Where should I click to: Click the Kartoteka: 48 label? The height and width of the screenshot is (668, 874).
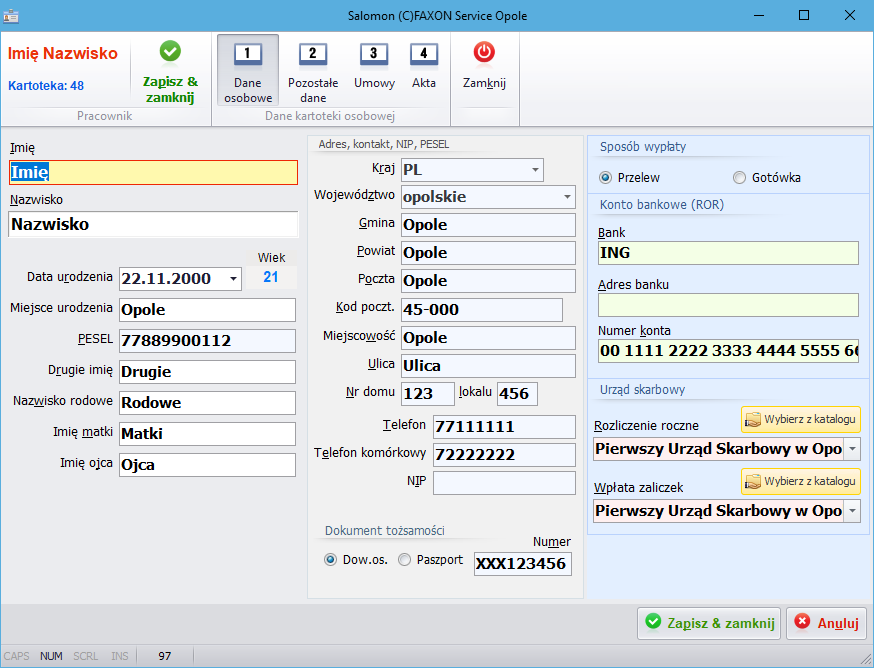coord(46,86)
